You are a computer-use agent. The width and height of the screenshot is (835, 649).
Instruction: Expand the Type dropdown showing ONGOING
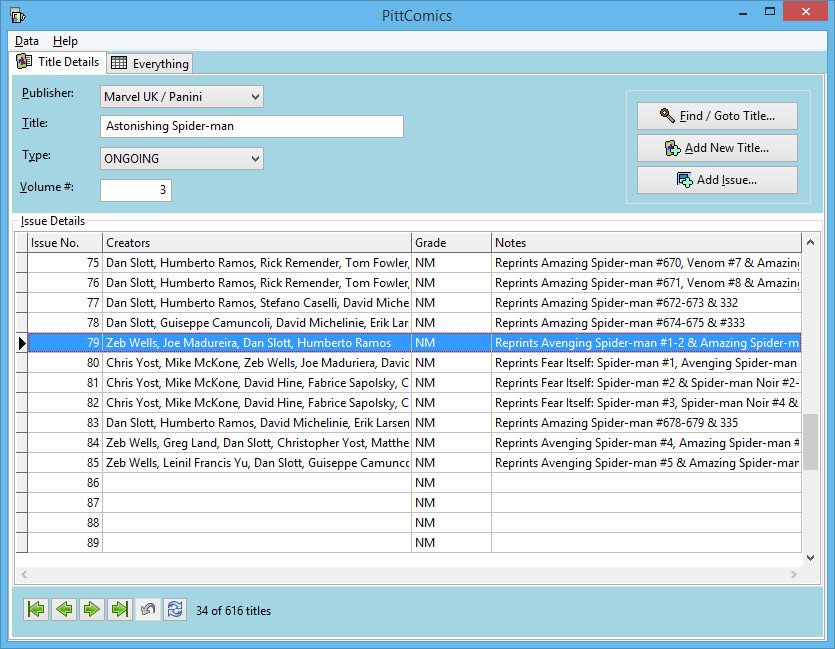(x=255, y=159)
